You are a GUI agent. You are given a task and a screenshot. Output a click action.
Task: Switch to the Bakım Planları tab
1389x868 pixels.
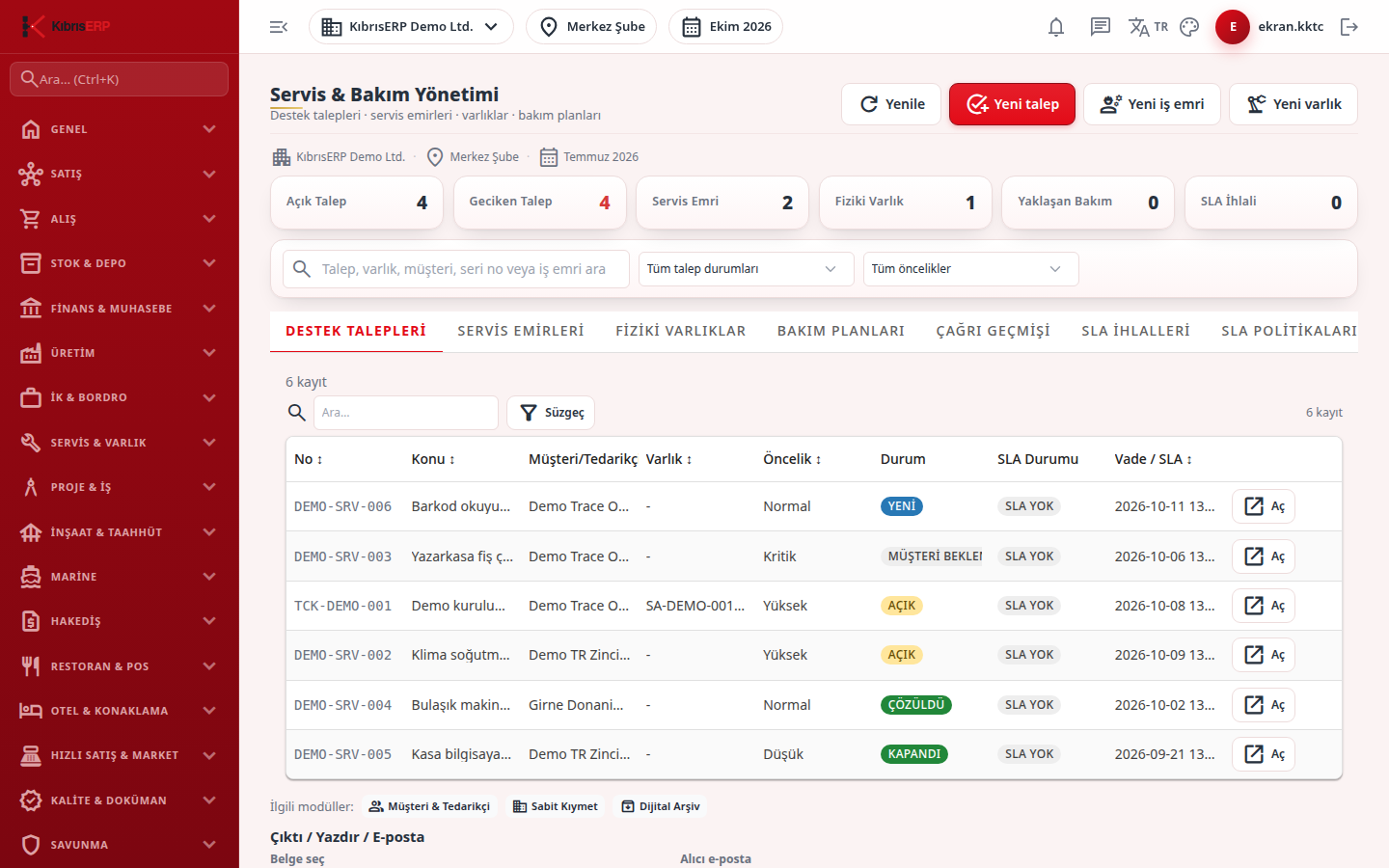click(x=841, y=331)
